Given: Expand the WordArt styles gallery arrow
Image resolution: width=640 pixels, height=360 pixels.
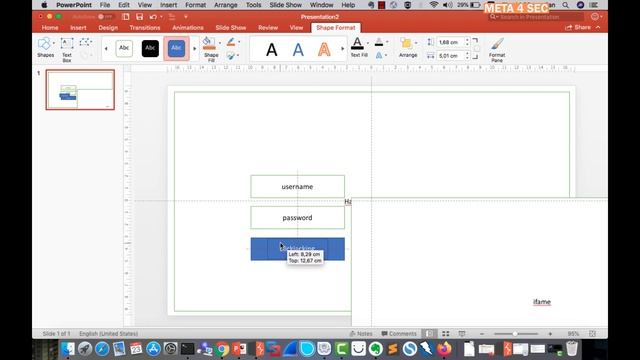Looking at the screenshot, I should (x=342, y=49).
